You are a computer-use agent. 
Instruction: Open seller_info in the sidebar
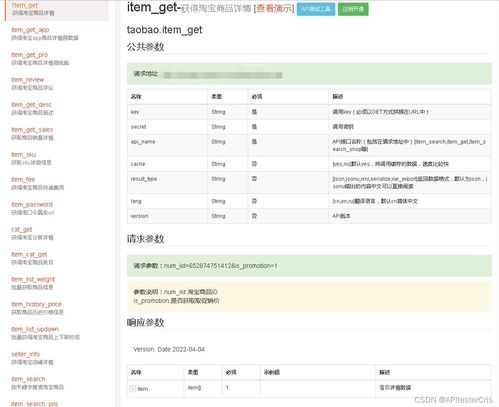[x=26, y=354]
